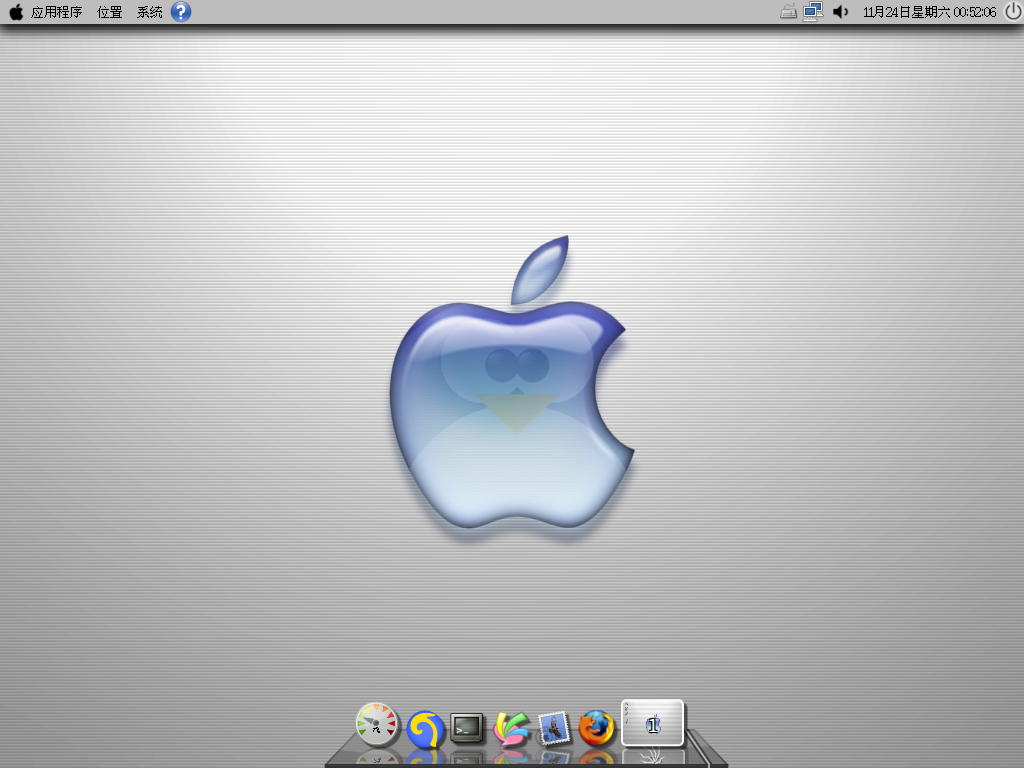
Task: Click the speaker volume icon
Action: pyautogui.click(x=840, y=12)
